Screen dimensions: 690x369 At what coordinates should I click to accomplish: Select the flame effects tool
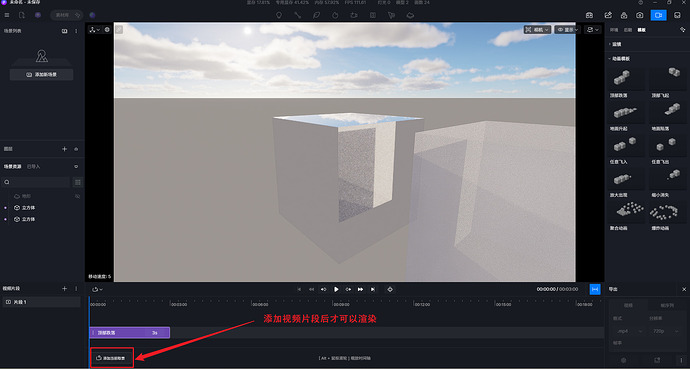click(x=335, y=15)
